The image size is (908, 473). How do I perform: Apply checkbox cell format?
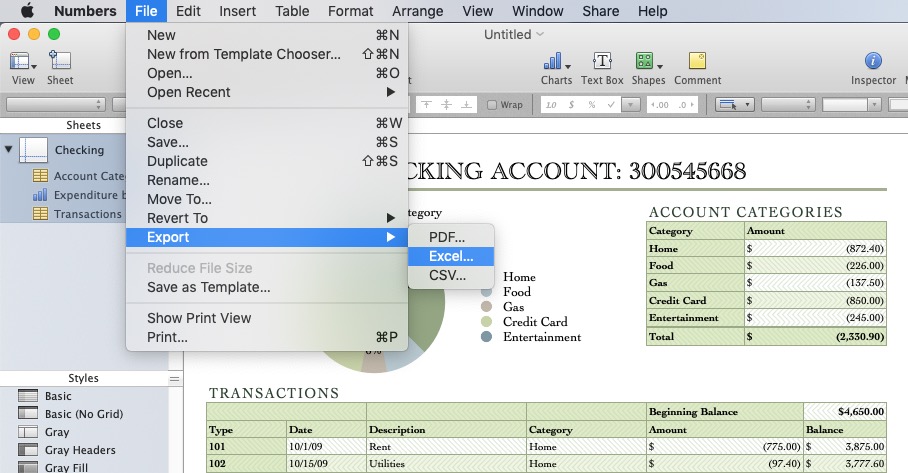coord(610,105)
